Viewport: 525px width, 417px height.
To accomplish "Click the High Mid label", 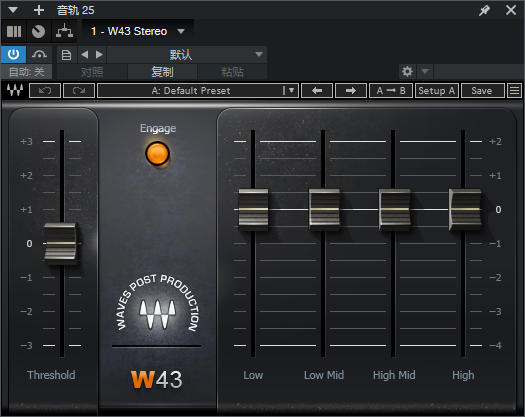I will (394, 375).
